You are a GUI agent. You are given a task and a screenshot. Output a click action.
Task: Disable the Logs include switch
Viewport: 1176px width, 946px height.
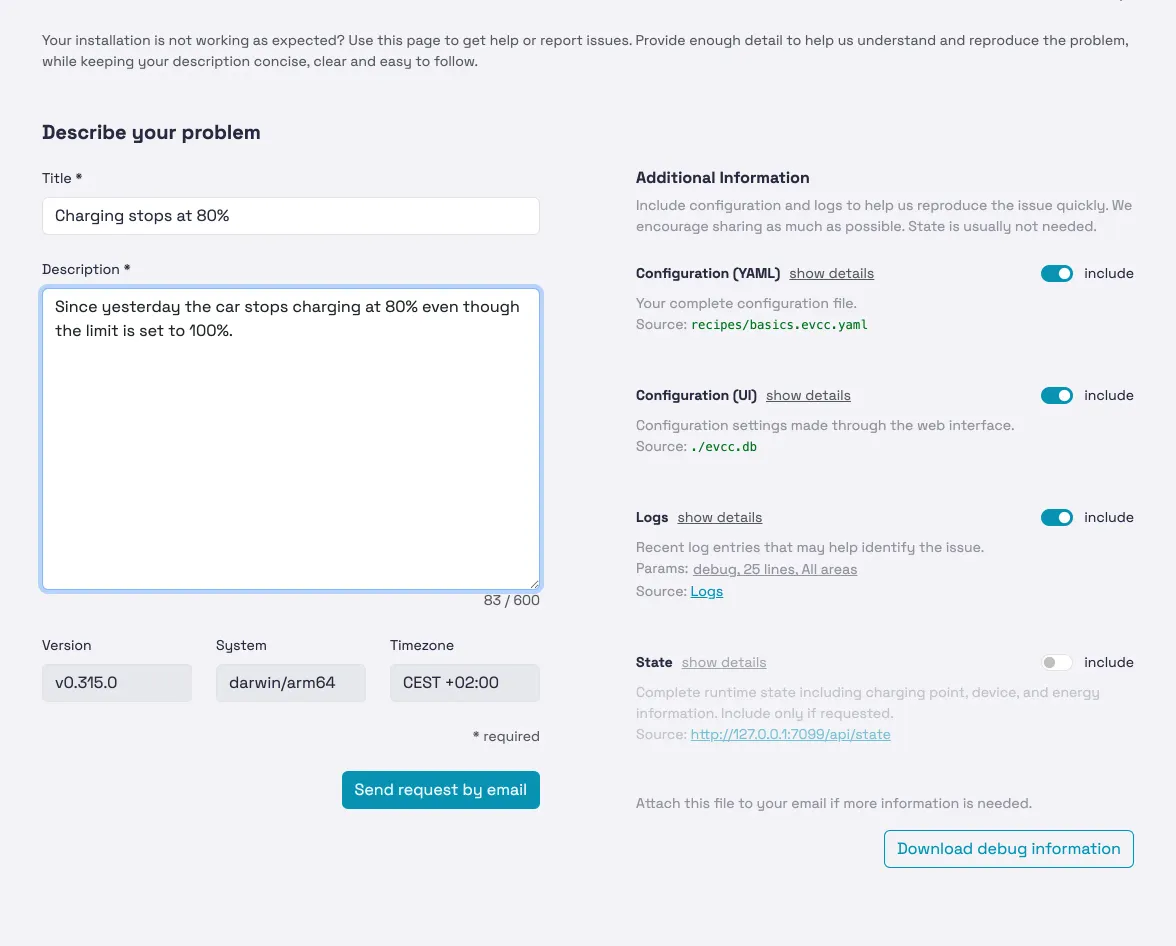tap(1056, 518)
